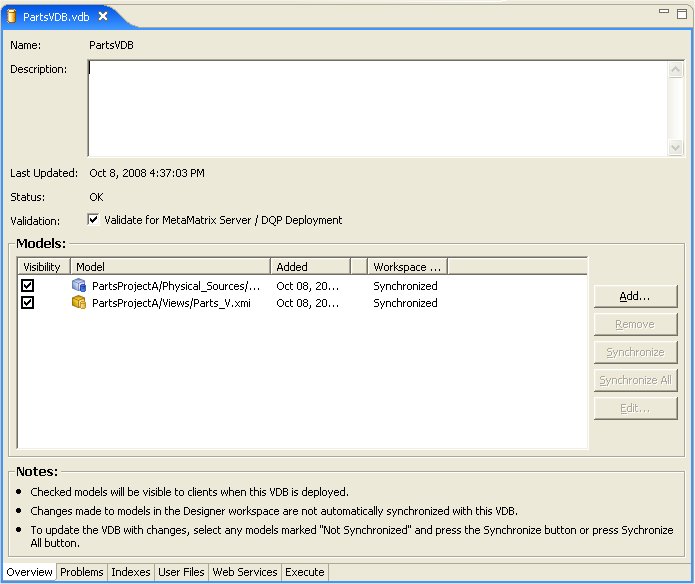Screen dimensions: 695x584
Task: Click the PartsVDB.vdb file icon in tab
Action: click(12, 16)
